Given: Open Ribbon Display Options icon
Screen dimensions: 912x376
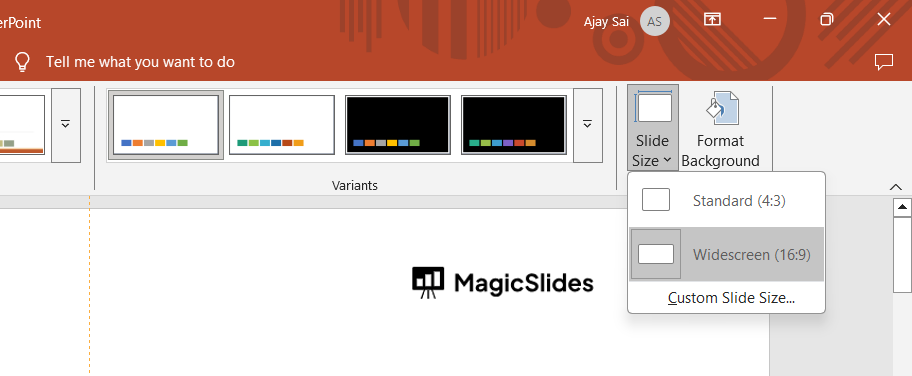Looking at the screenshot, I should (712, 19).
